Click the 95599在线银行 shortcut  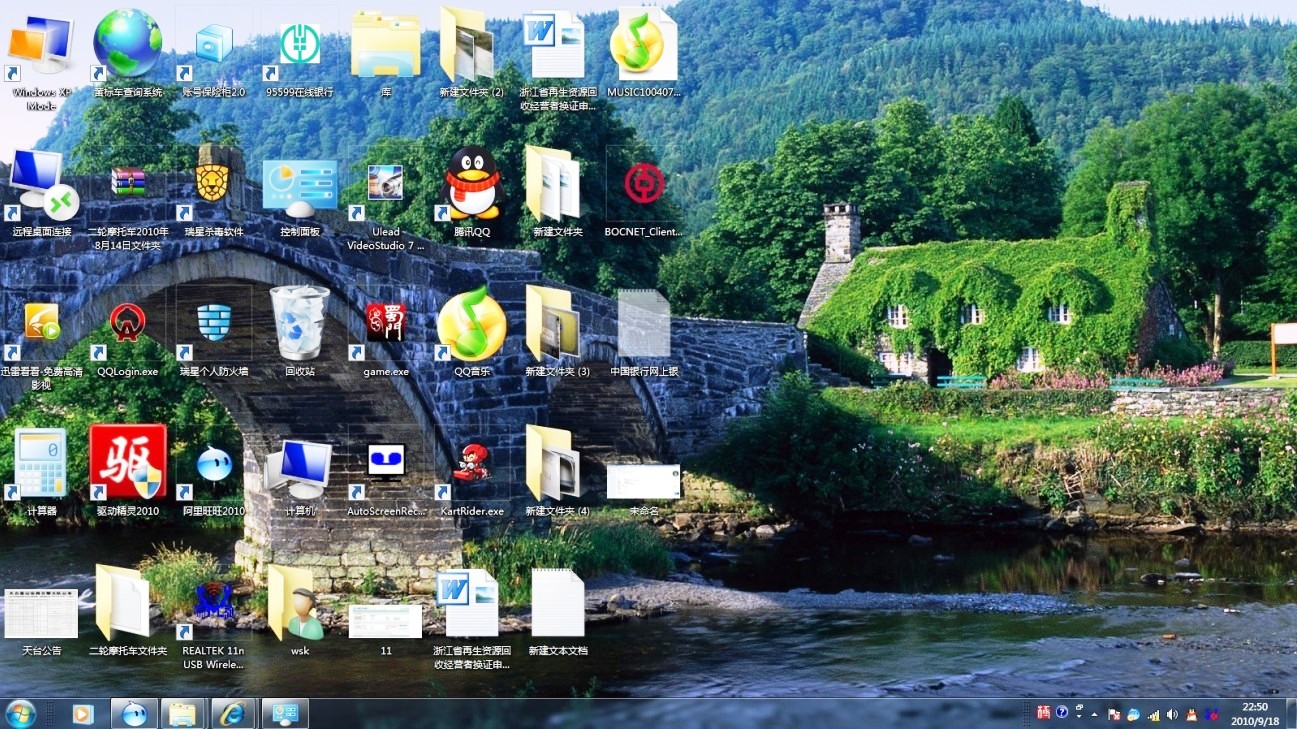pyautogui.click(x=299, y=46)
